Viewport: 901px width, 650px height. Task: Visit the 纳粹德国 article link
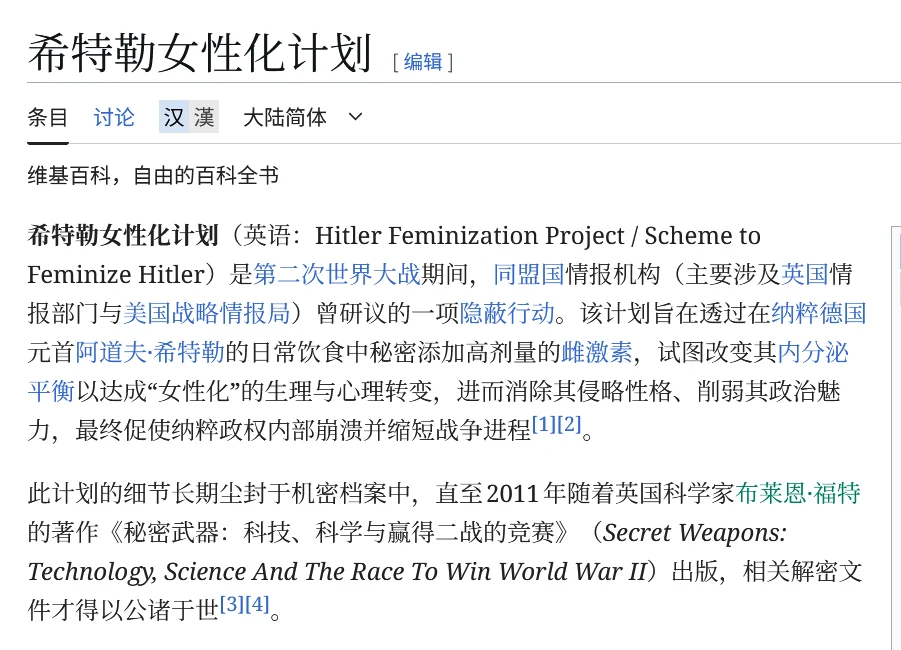(x=818, y=313)
